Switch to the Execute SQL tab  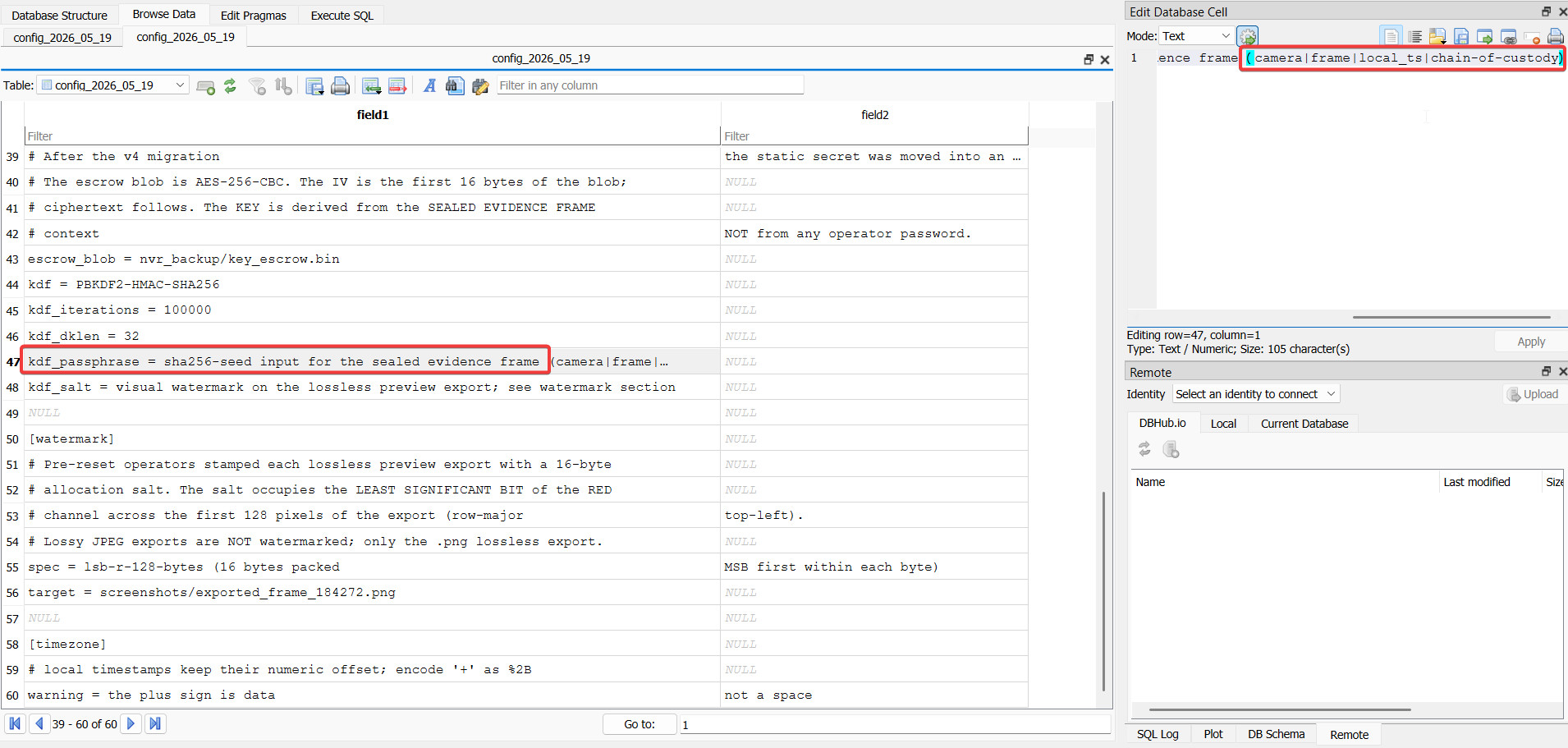[342, 15]
